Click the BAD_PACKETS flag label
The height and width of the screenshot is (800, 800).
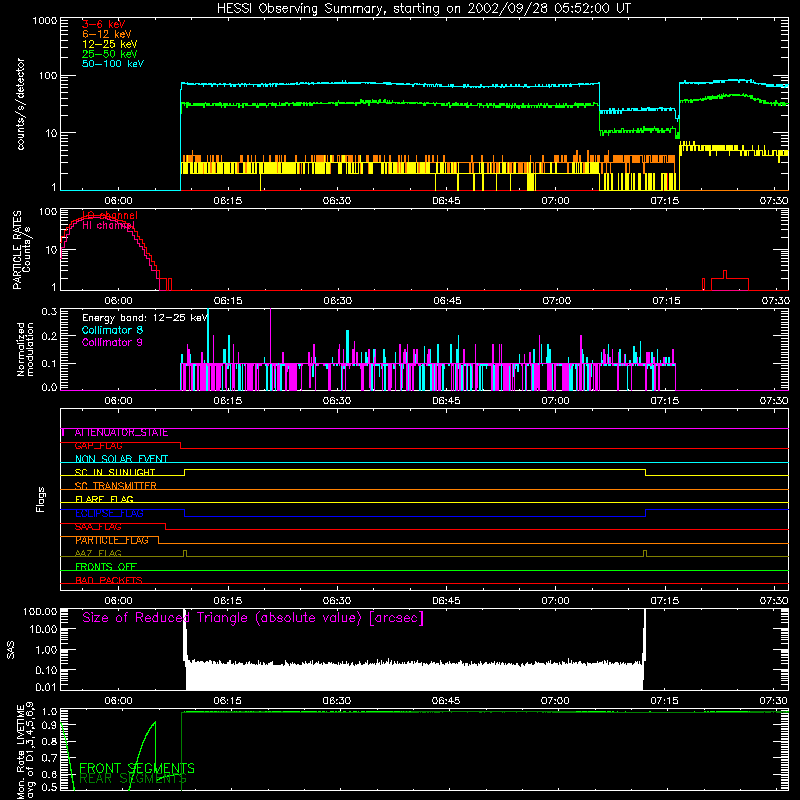109,580
